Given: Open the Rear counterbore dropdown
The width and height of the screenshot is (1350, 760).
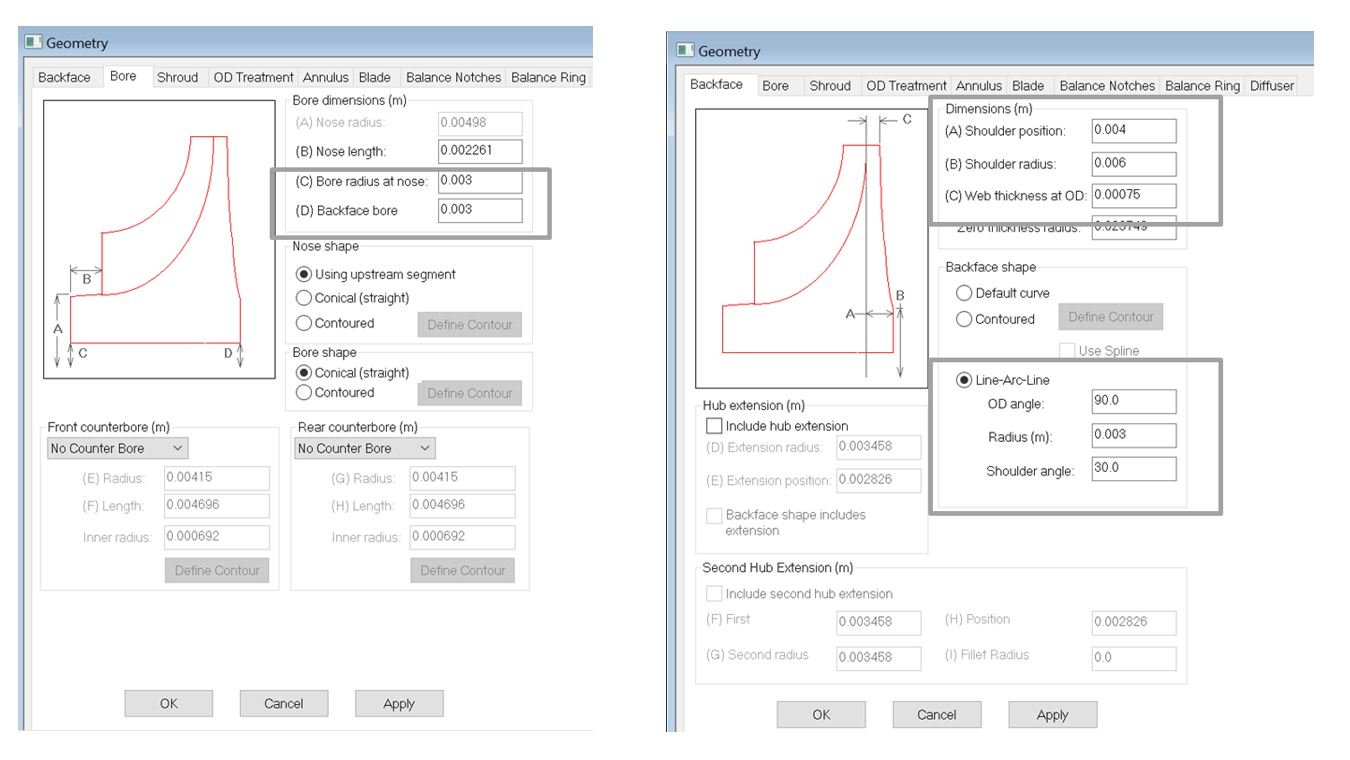Looking at the screenshot, I should 365,449.
